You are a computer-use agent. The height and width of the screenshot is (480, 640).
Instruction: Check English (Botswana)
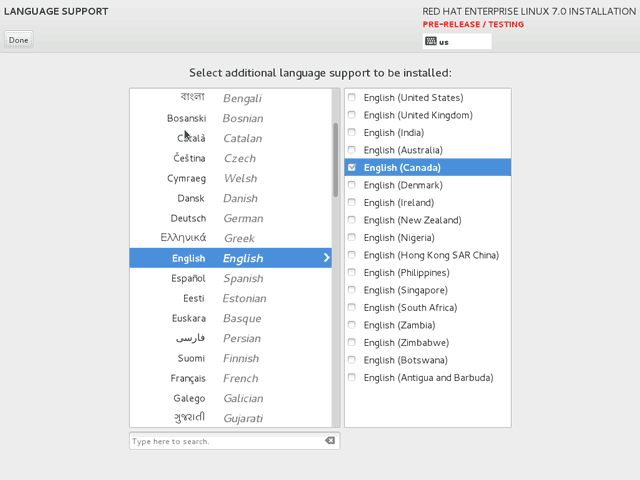351,360
